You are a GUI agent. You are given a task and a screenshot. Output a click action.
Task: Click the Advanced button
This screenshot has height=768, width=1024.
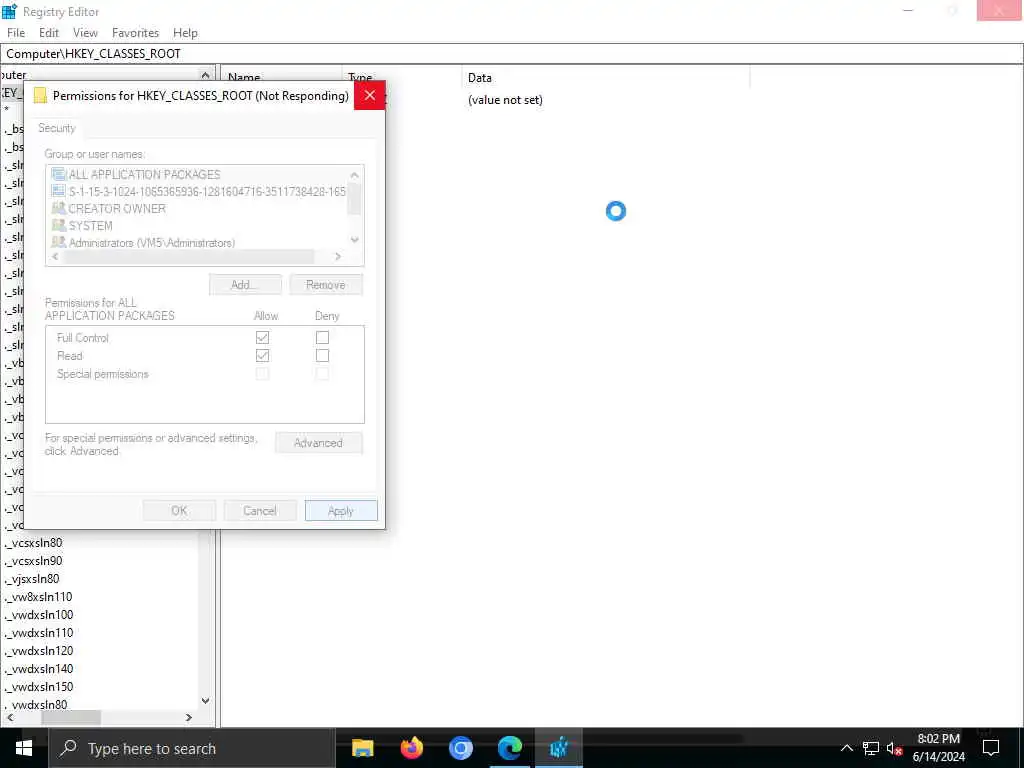click(318, 443)
